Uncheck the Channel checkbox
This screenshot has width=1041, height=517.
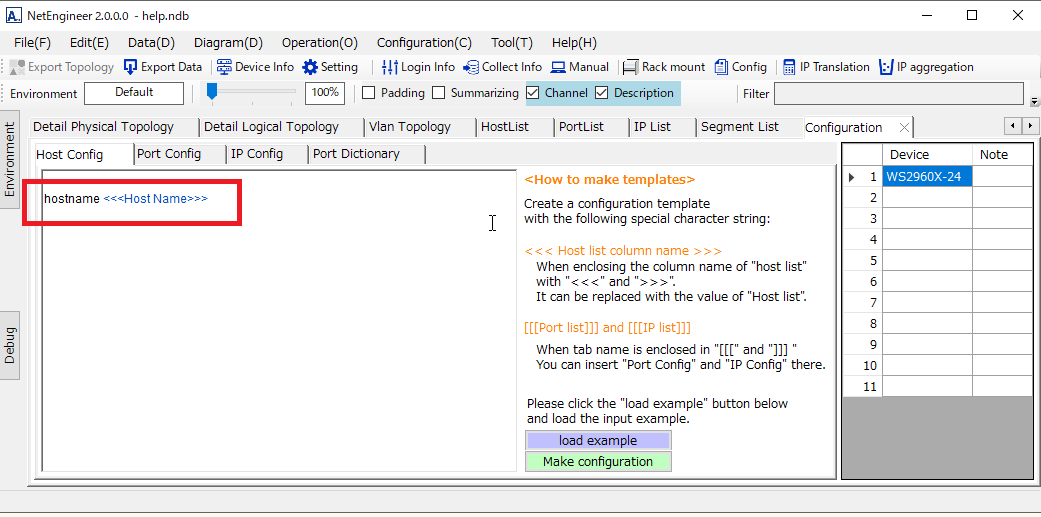pos(533,93)
